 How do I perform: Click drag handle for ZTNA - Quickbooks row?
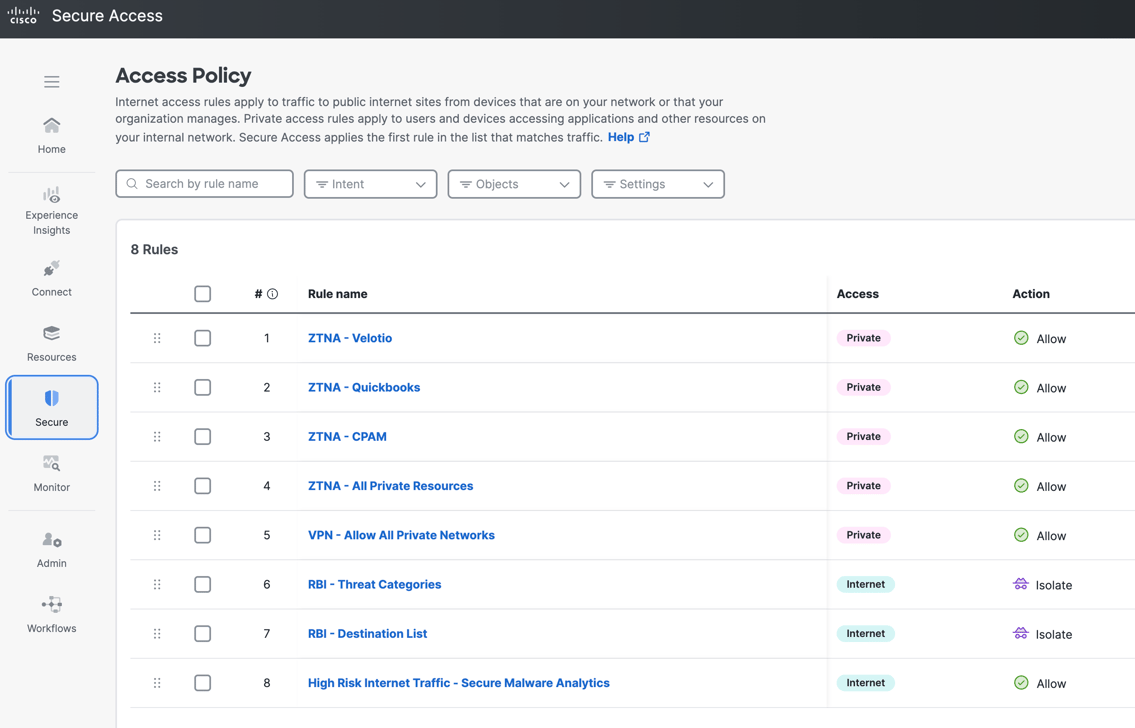pyautogui.click(x=157, y=387)
